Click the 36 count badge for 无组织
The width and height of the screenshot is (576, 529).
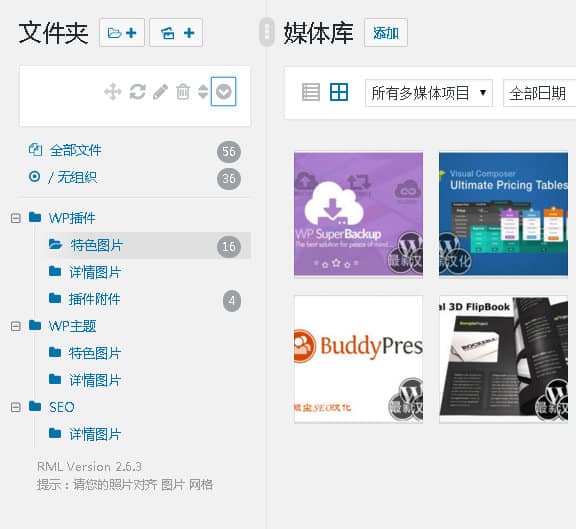pyautogui.click(x=228, y=179)
